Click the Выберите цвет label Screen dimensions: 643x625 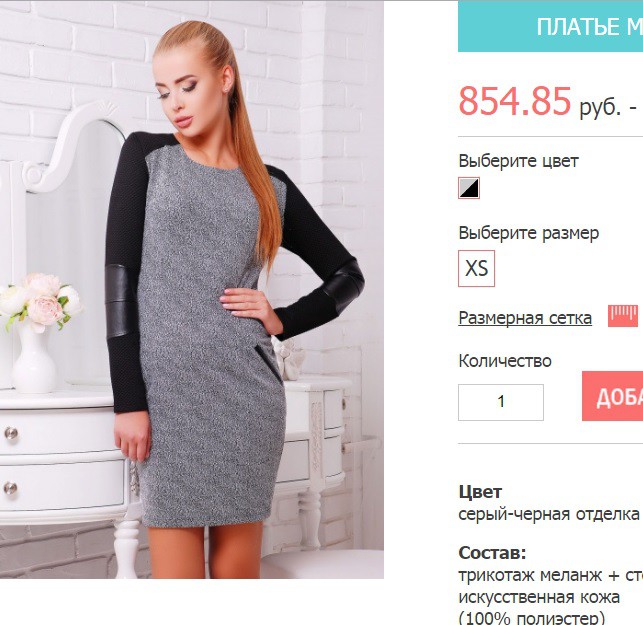click(x=518, y=160)
